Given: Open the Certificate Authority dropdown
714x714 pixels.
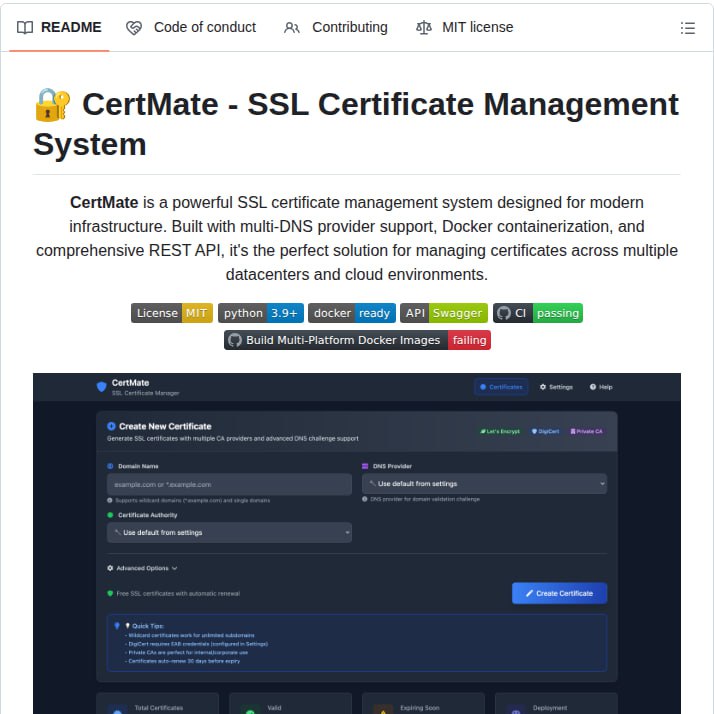Looking at the screenshot, I should click(229, 532).
